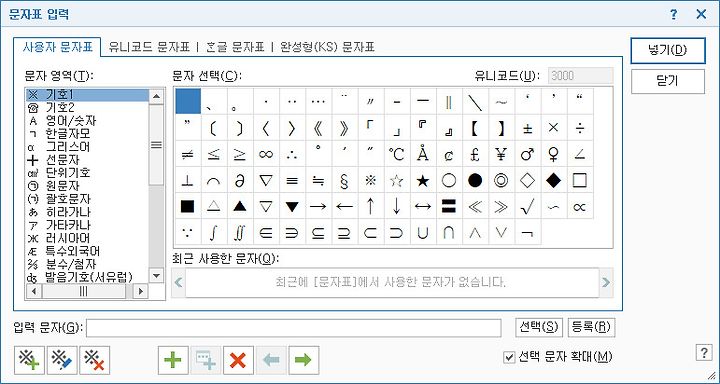Select 러시아어 in the list
This screenshot has width=720, height=384.
tap(87, 238)
